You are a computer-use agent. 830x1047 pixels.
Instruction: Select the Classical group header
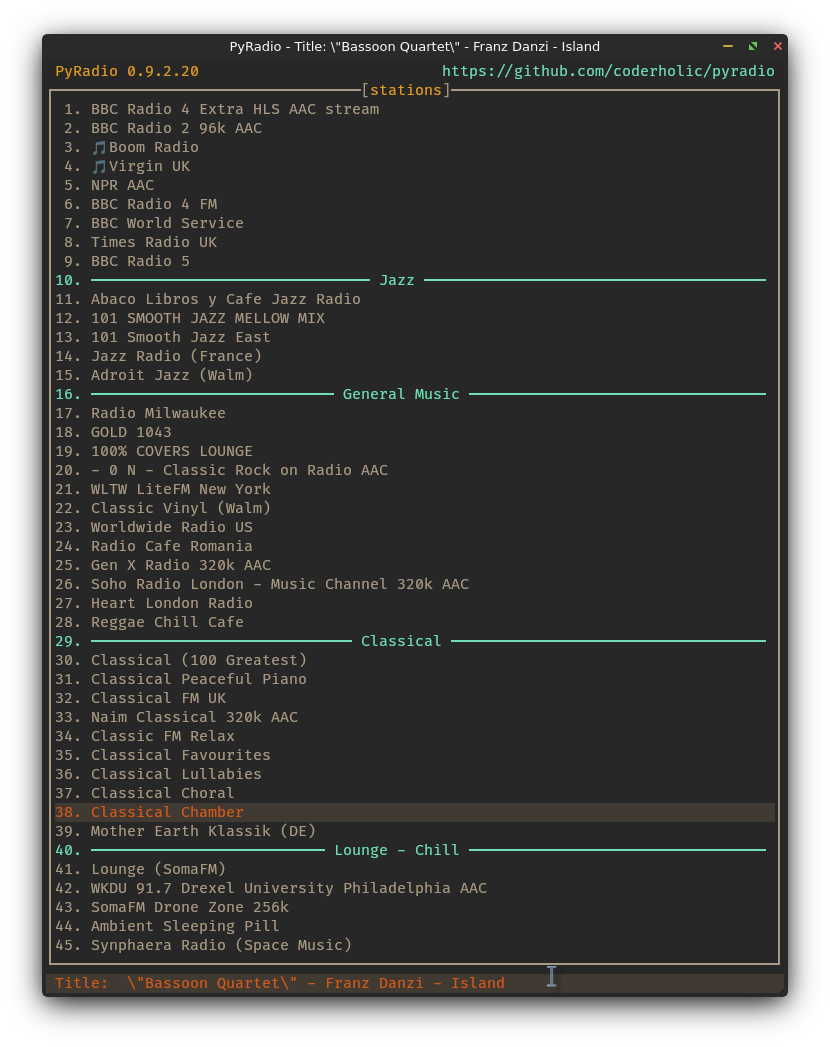(401, 641)
